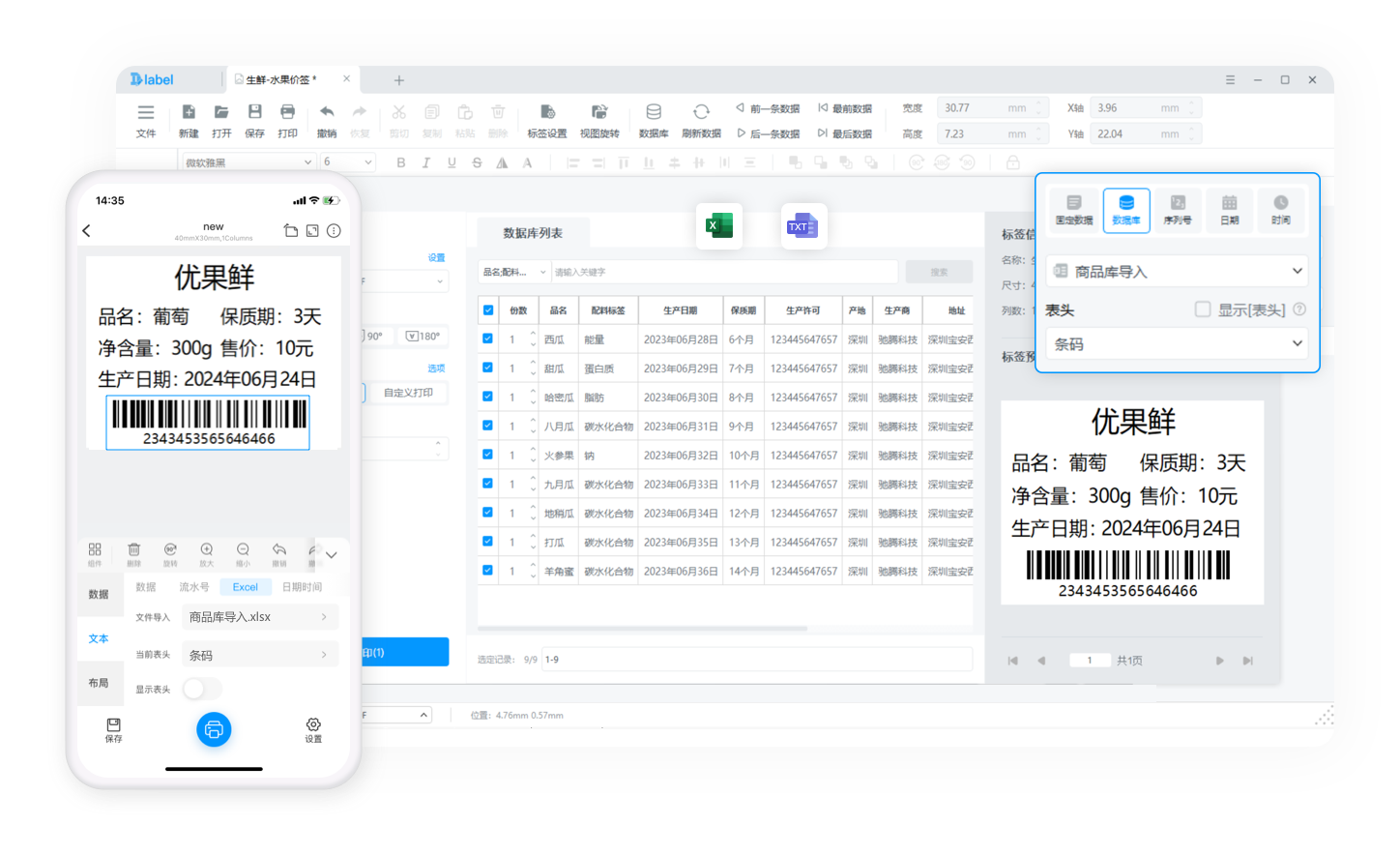Open 商品库导入.xlsx file row on phone
This screenshot has height=855, width=1400.
(260, 617)
